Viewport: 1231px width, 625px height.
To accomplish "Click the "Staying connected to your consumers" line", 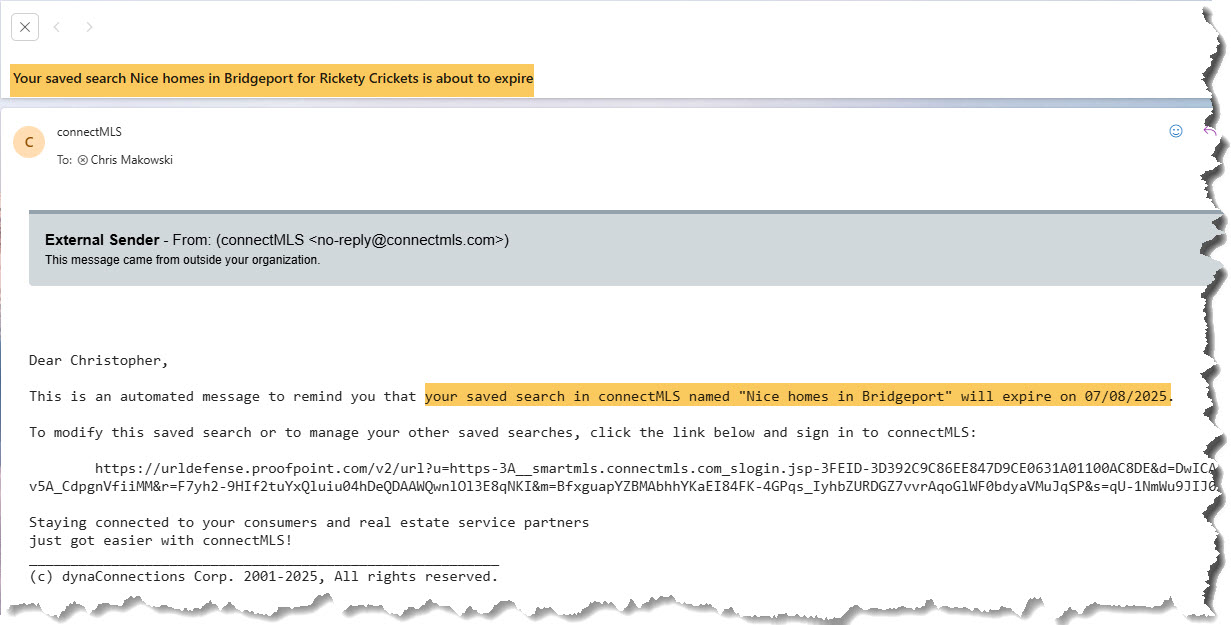I will click(309, 522).
